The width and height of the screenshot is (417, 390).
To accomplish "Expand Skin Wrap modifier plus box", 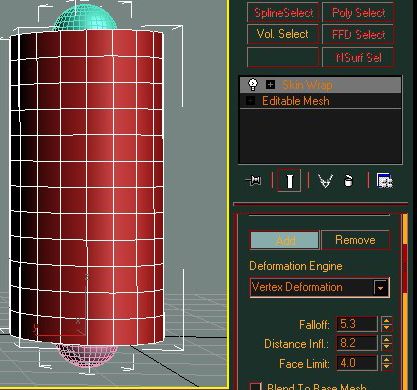I will tap(270, 85).
